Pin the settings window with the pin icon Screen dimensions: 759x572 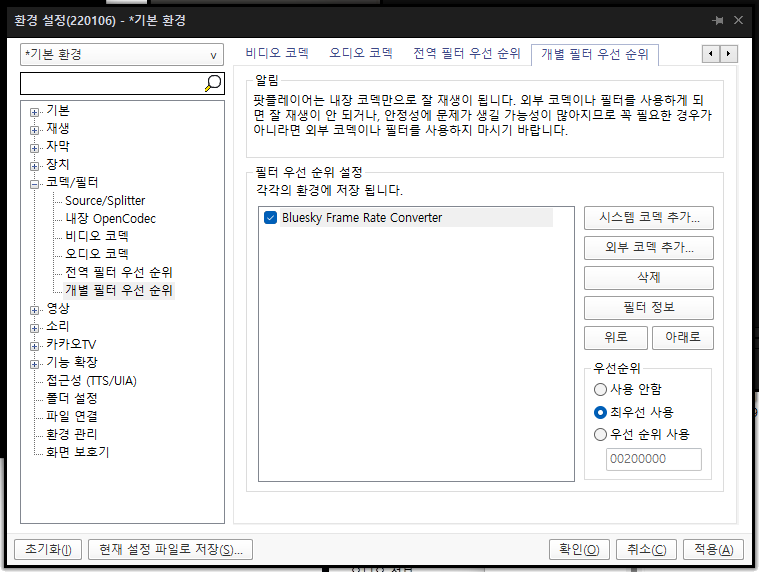tap(718, 20)
